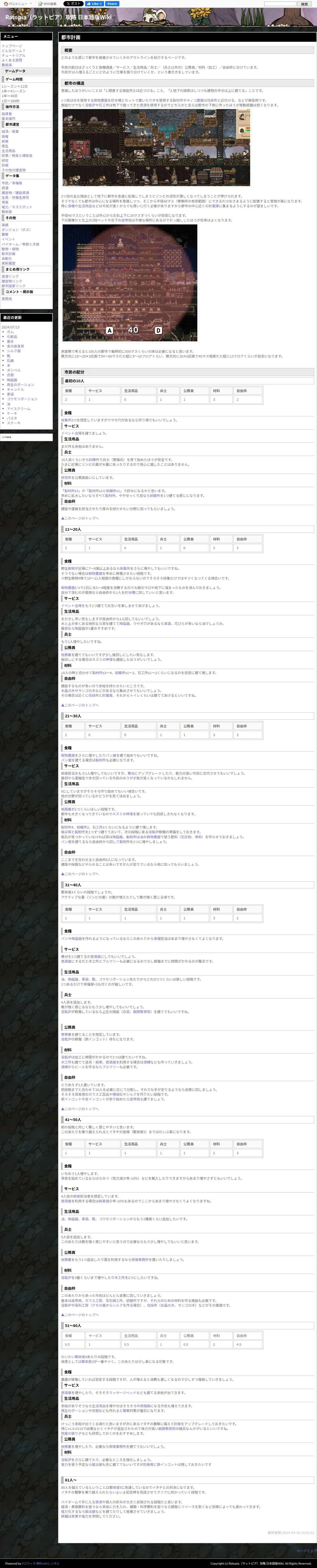
Task: Open 経済／産業 under 都市運営
Action: (10, 131)
